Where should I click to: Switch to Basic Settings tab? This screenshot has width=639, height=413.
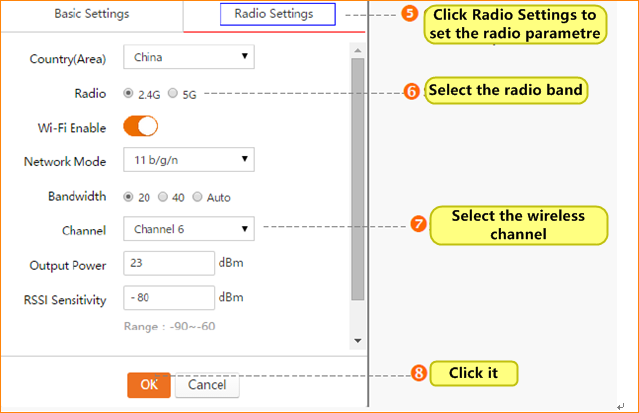point(91,15)
